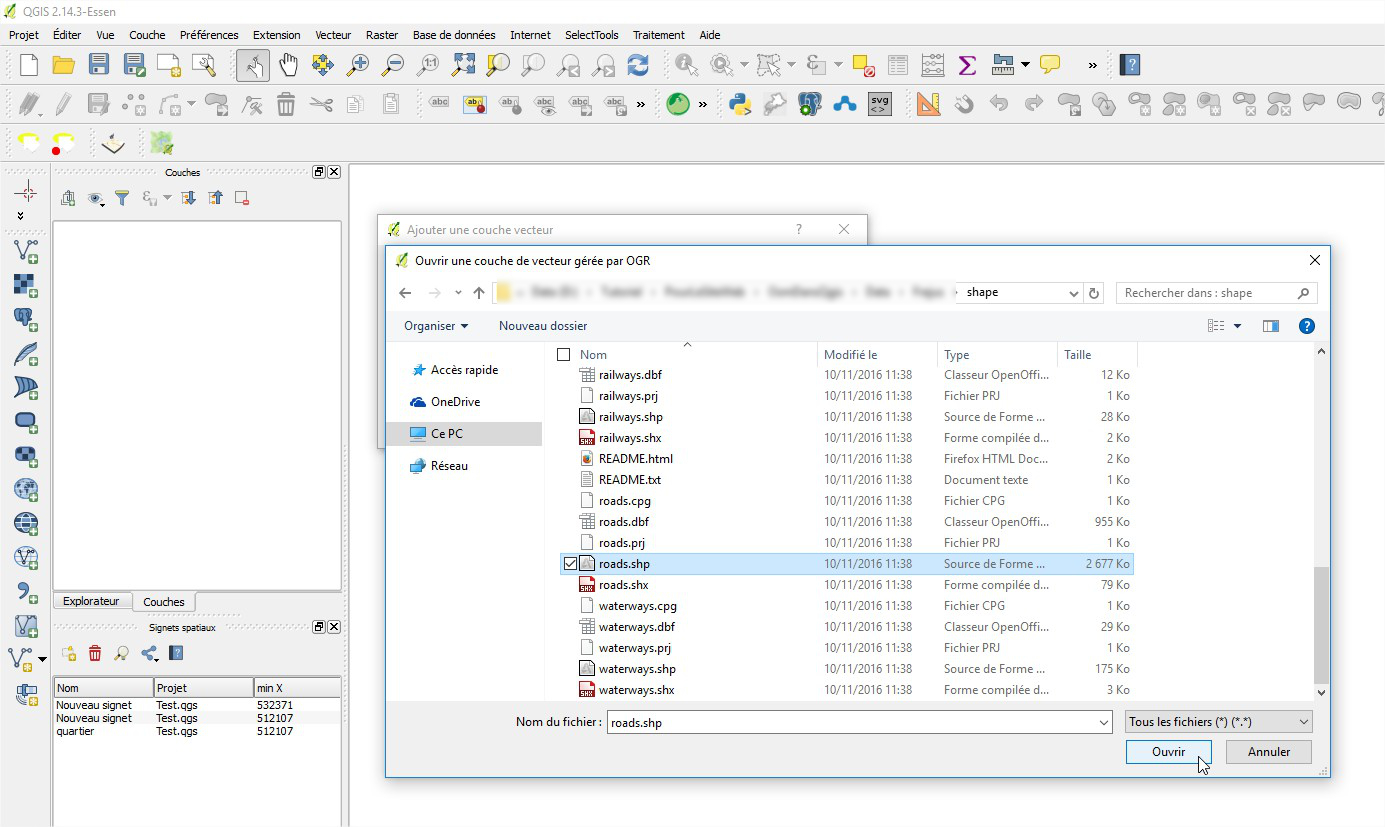Click the Delete selected trash icon in toolbar
The width and height of the screenshot is (1385, 827).
pyautogui.click(x=286, y=103)
